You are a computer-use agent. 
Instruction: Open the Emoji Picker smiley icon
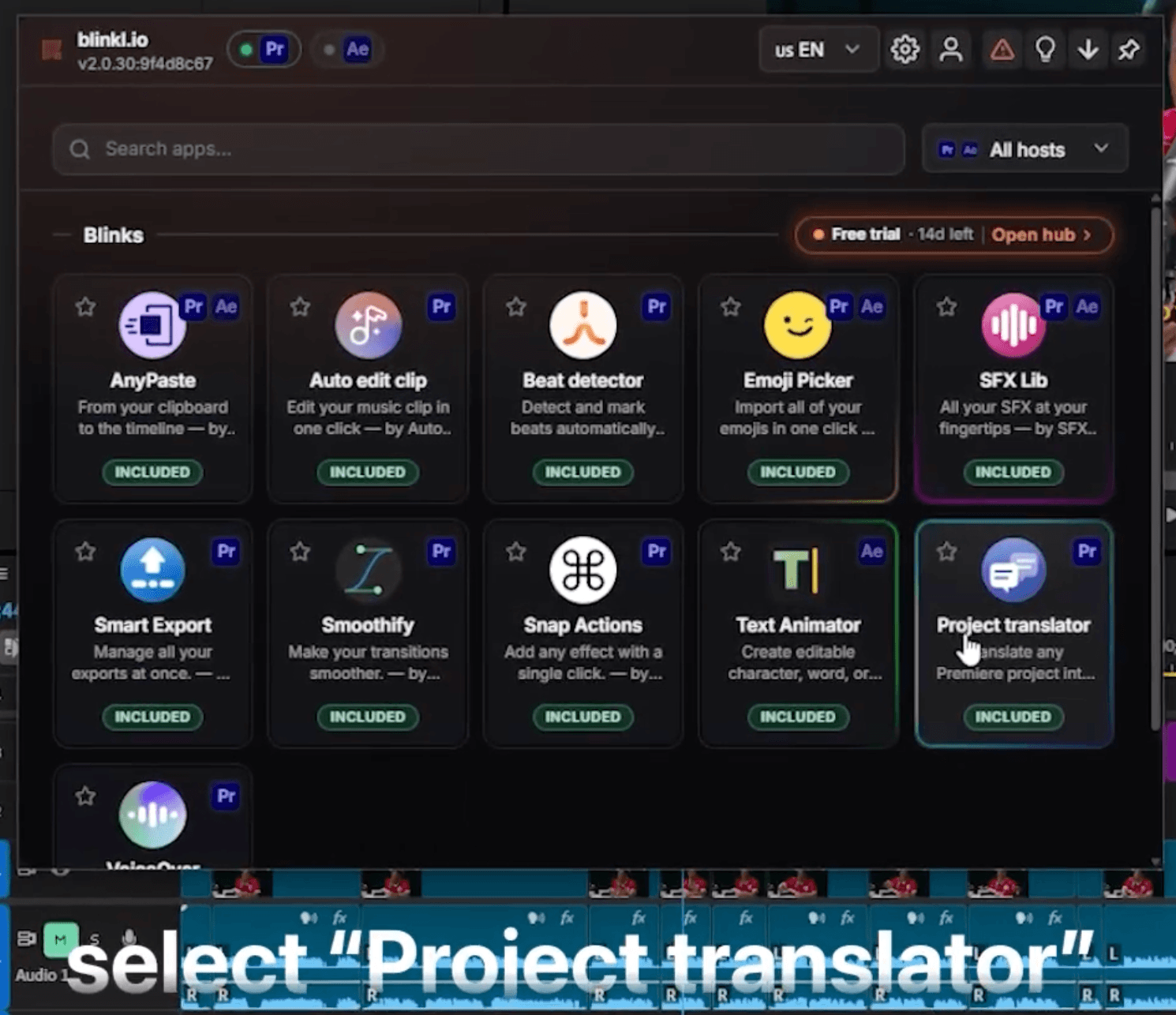(798, 324)
